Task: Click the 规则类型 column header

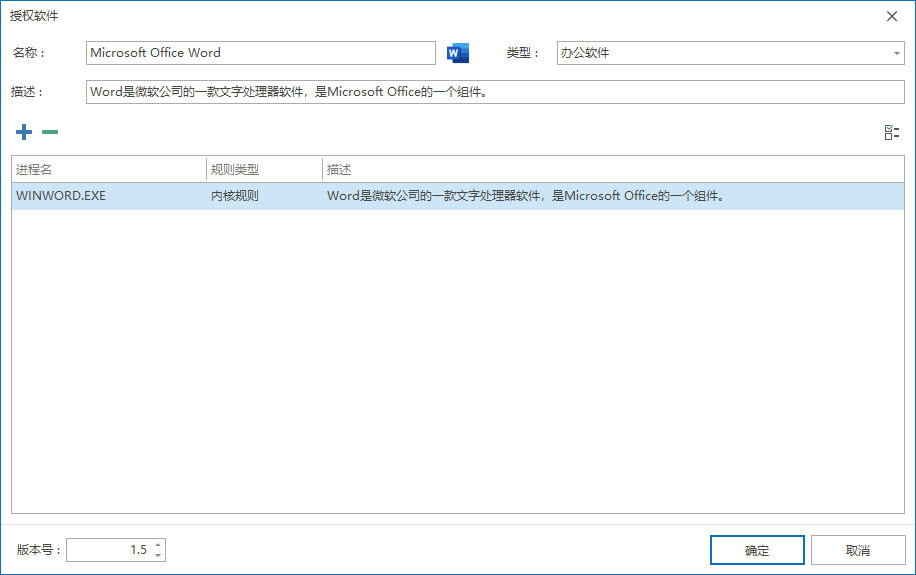Action: (264, 170)
